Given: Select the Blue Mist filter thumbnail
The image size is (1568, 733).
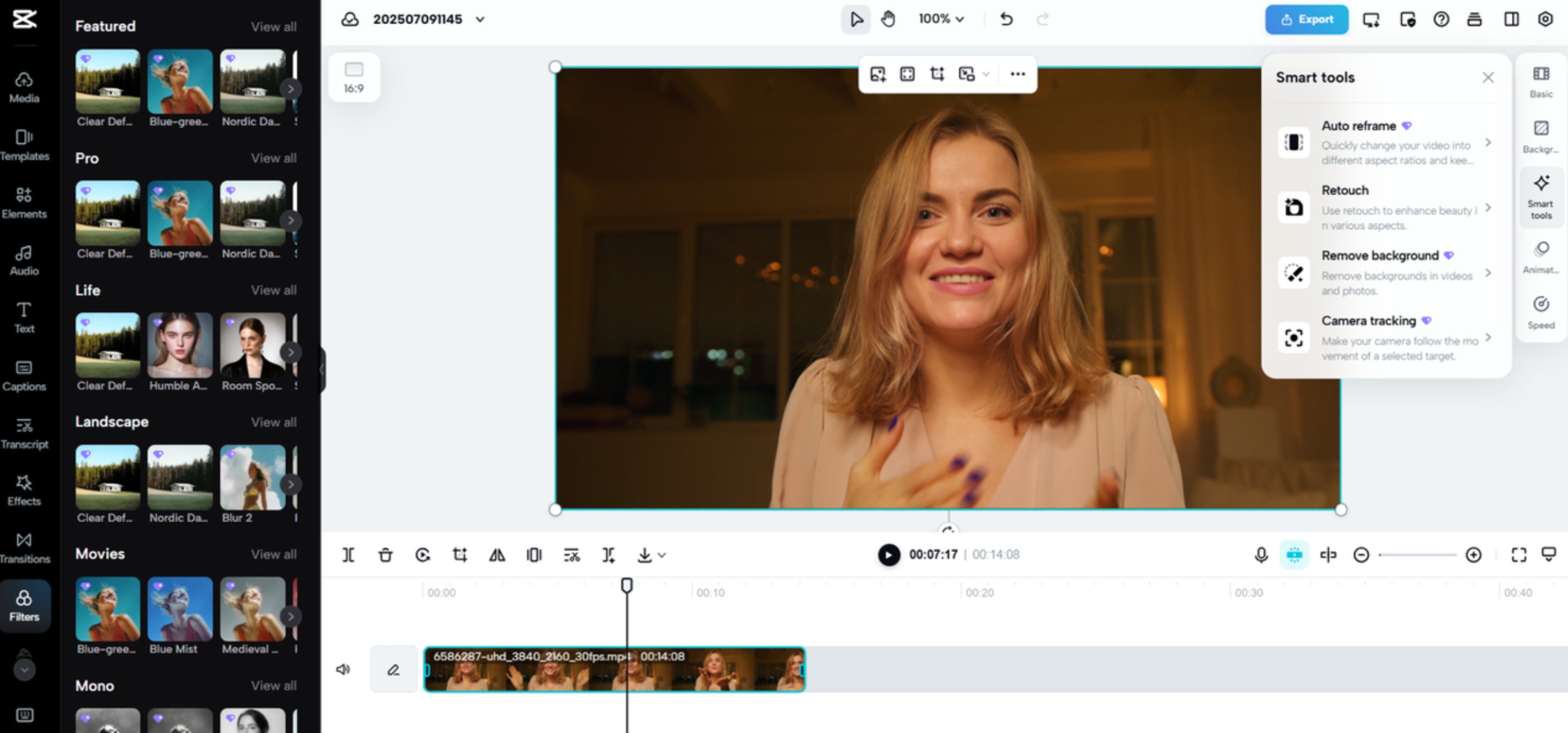Looking at the screenshot, I should click(x=180, y=607).
